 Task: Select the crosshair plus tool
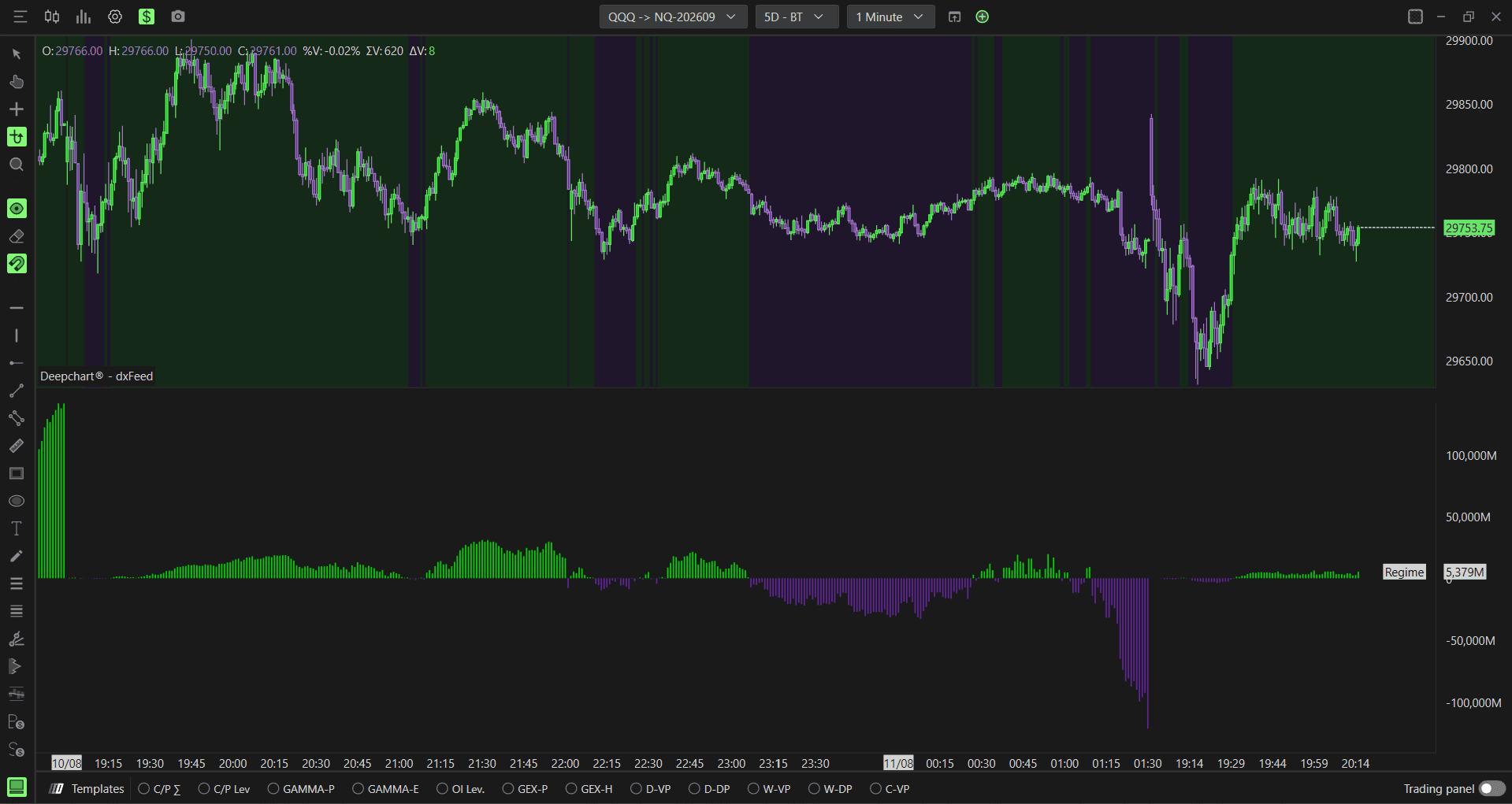tap(17, 109)
